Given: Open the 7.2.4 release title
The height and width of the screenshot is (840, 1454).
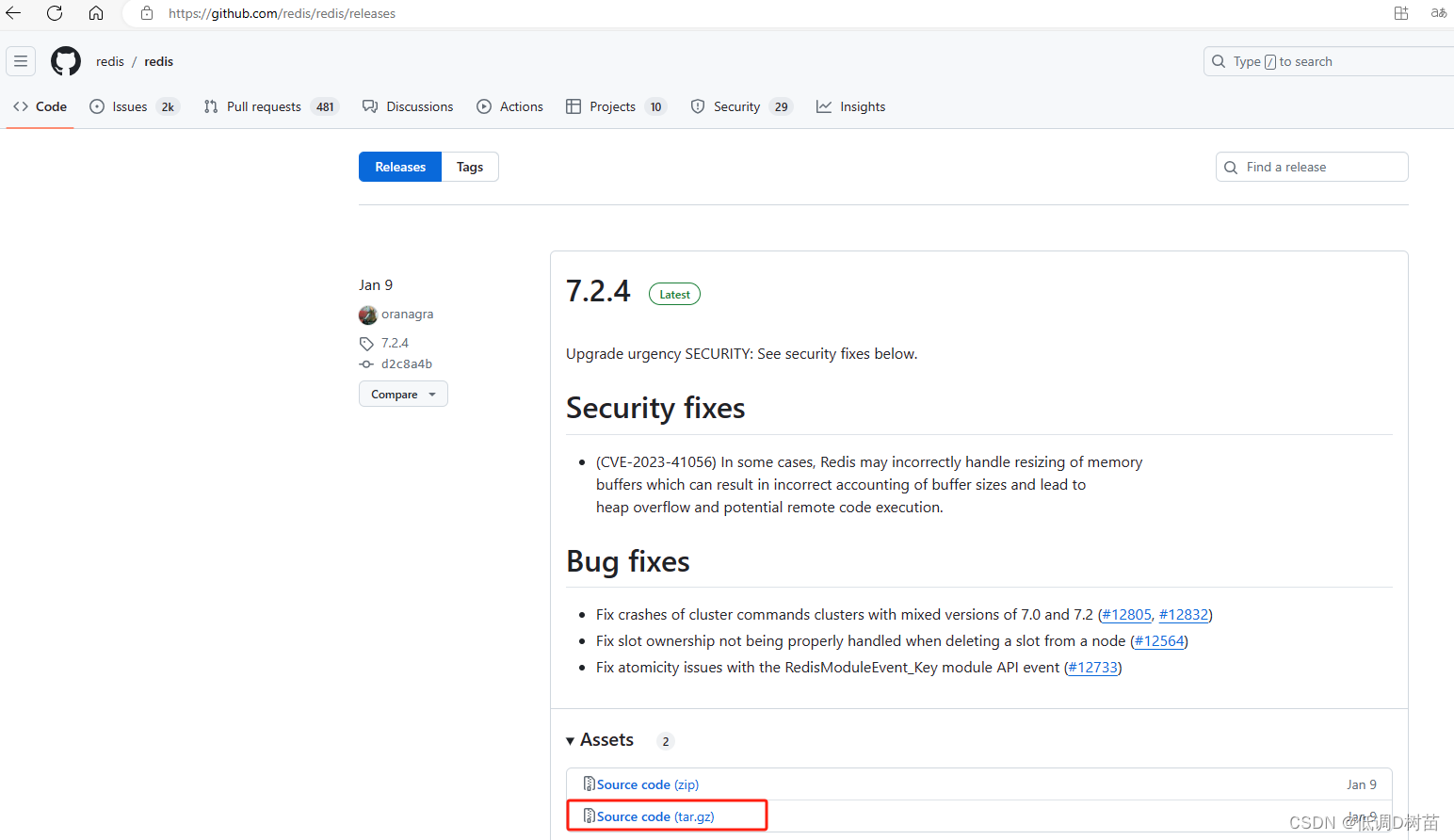Looking at the screenshot, I should tap(598, 291).
